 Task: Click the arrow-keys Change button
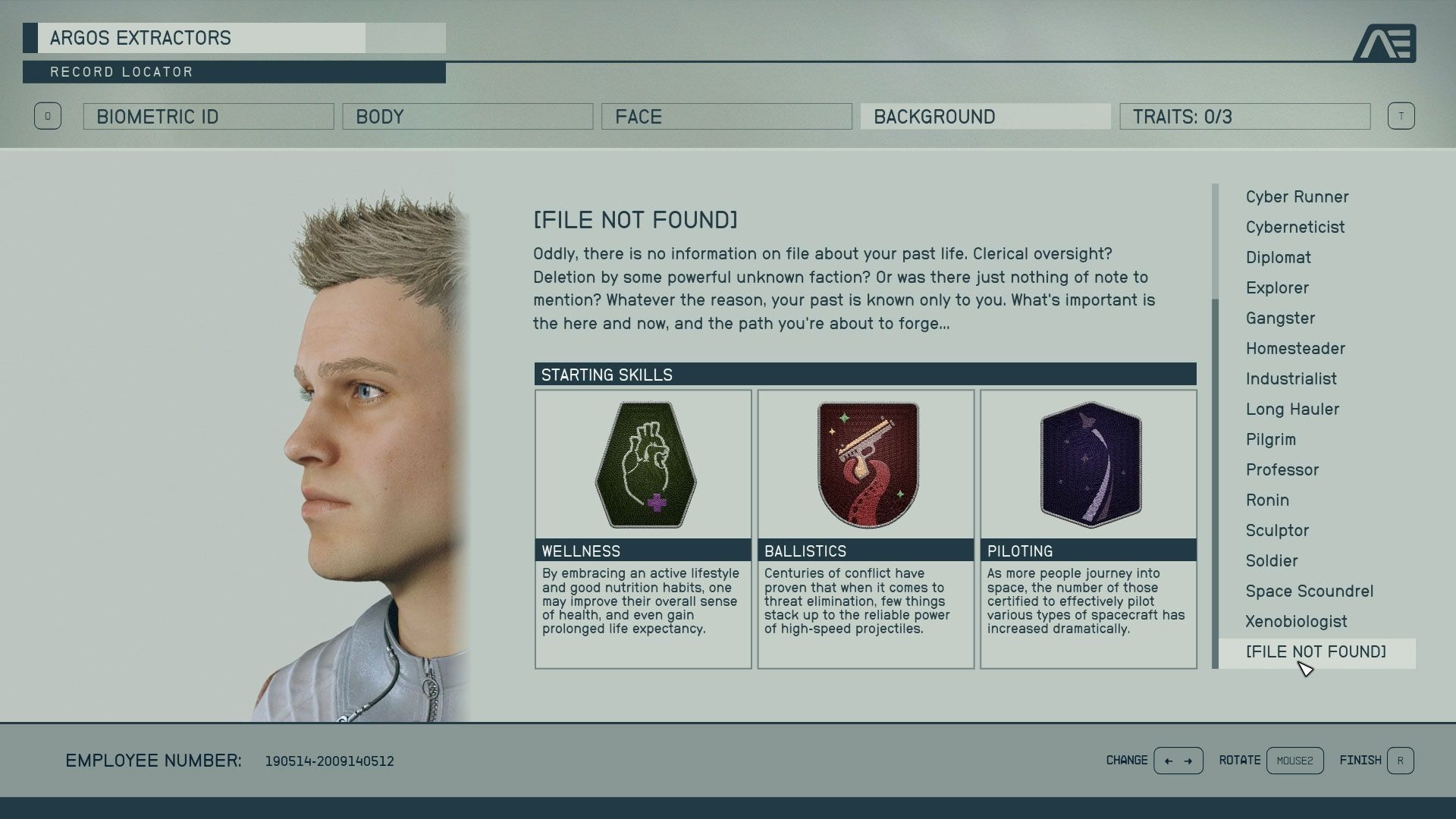[x=1178, y=761]
